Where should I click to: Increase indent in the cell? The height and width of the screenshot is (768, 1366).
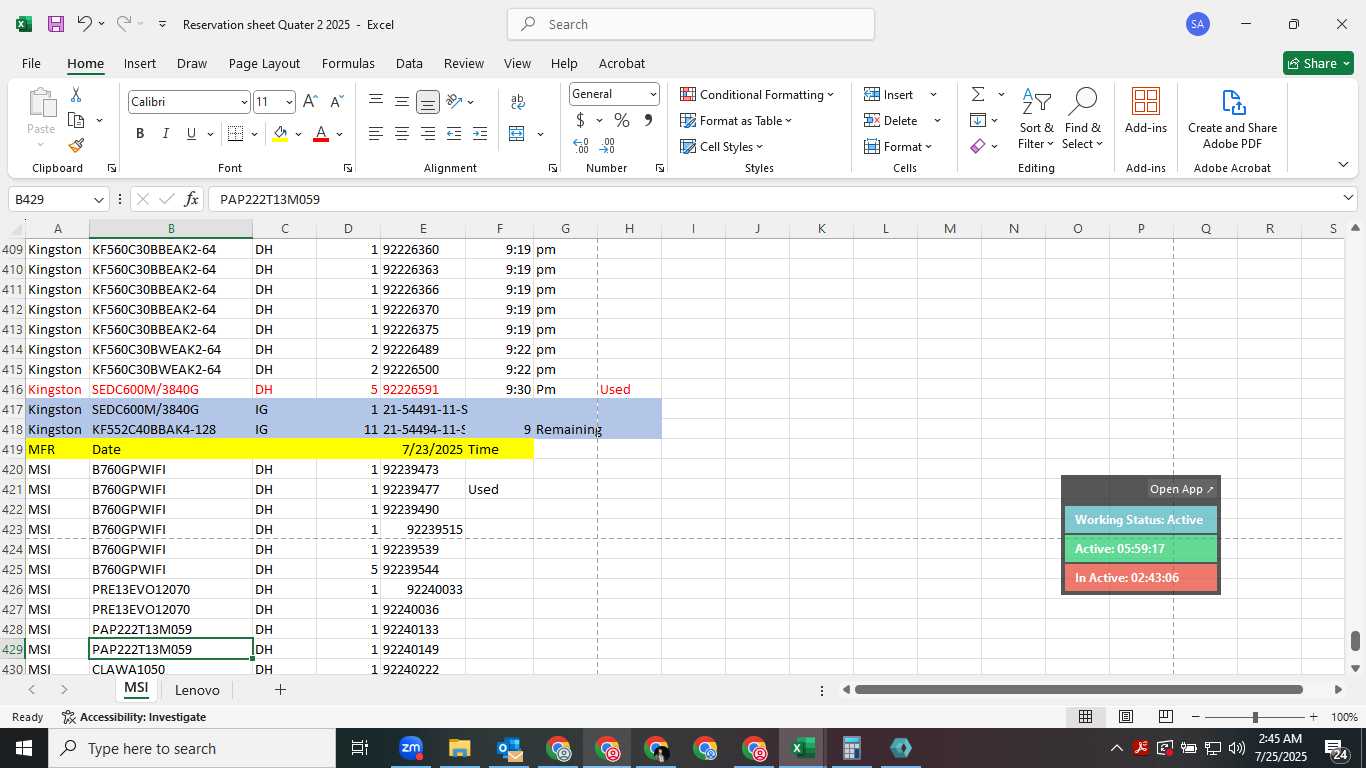(480, 134)
